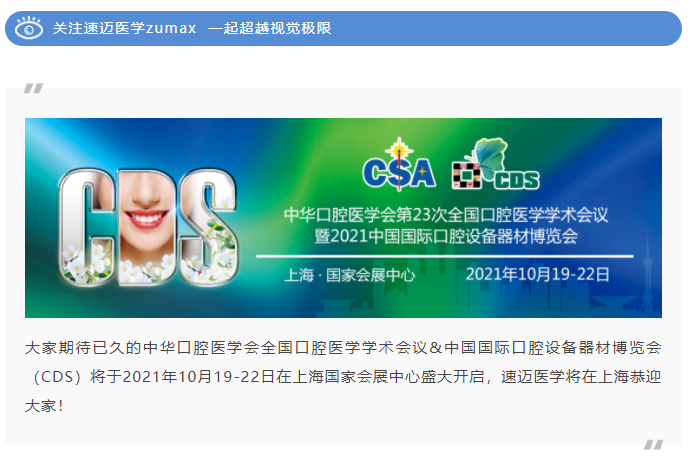The image size is (700, 474).
Task: Click the final 大家! line of text
Action: point(45,406)
